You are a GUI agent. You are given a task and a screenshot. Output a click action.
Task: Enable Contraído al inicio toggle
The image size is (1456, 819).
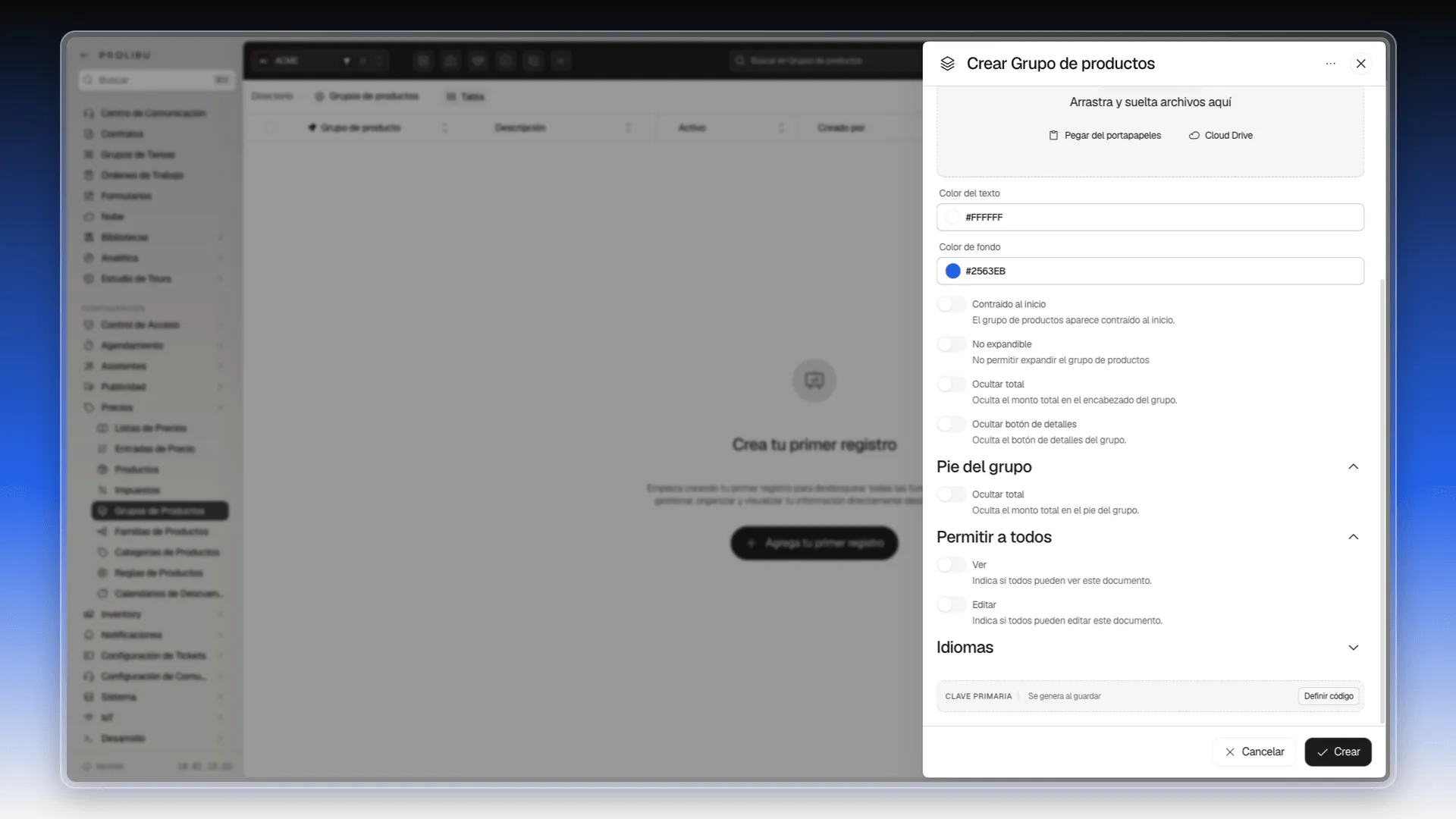point(951,304)
